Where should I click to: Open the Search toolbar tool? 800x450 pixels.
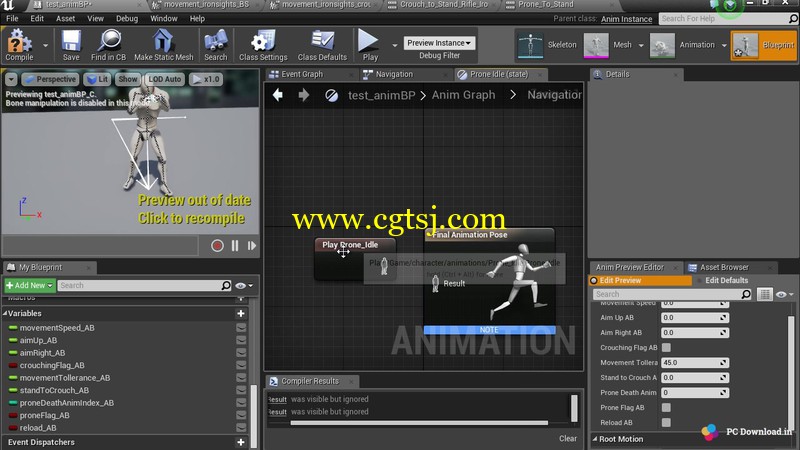(x=215, y=45)
